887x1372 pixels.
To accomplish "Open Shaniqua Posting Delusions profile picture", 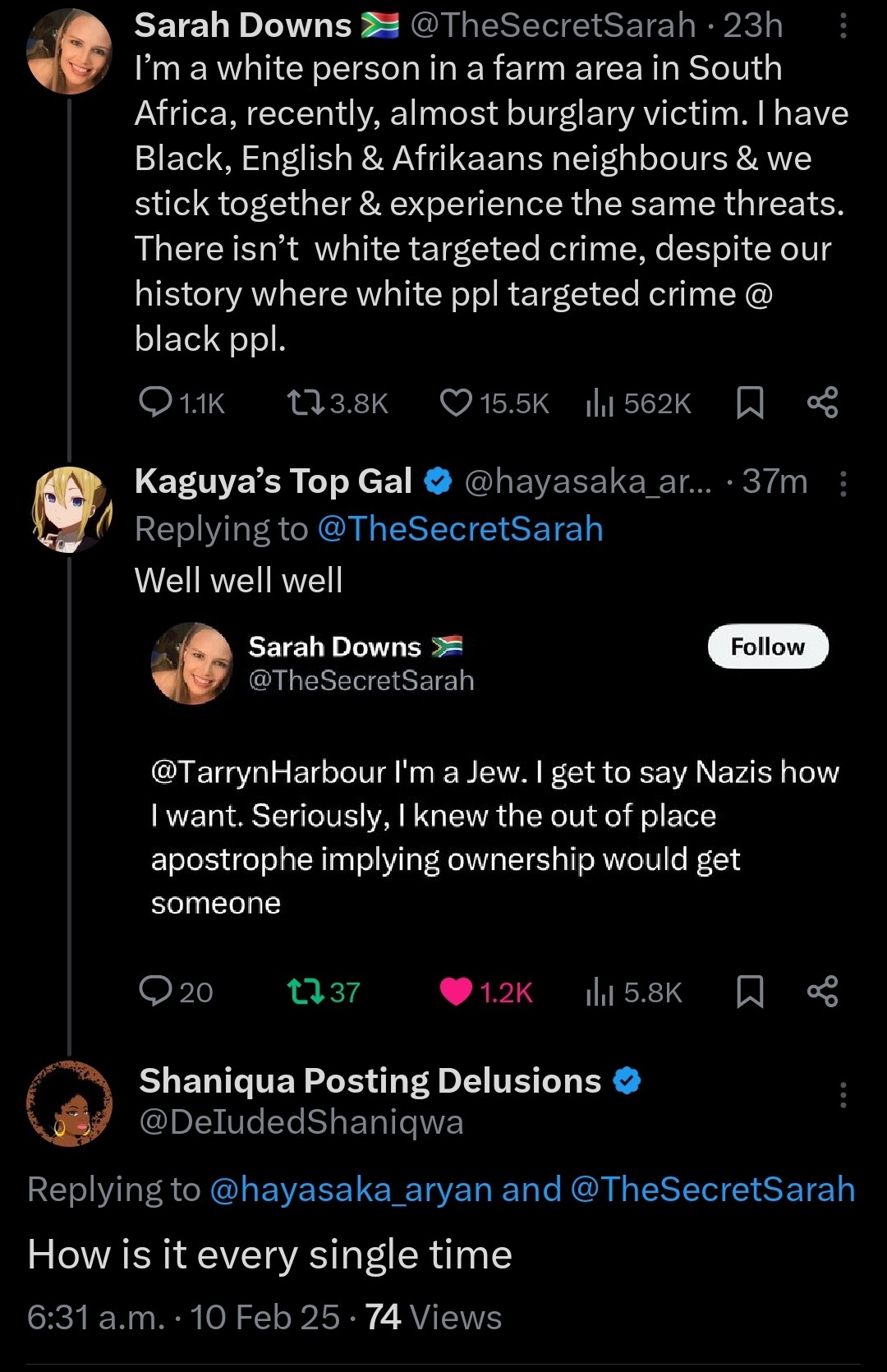I will point(70,1103).
